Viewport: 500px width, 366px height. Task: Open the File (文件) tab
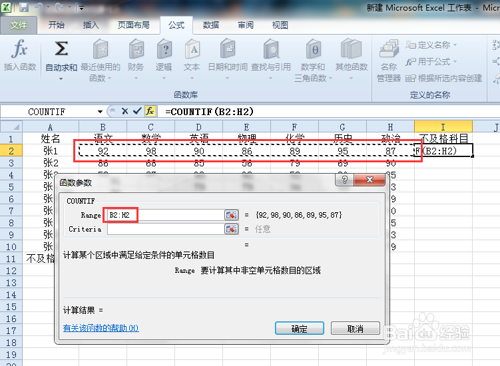(18, 25)
